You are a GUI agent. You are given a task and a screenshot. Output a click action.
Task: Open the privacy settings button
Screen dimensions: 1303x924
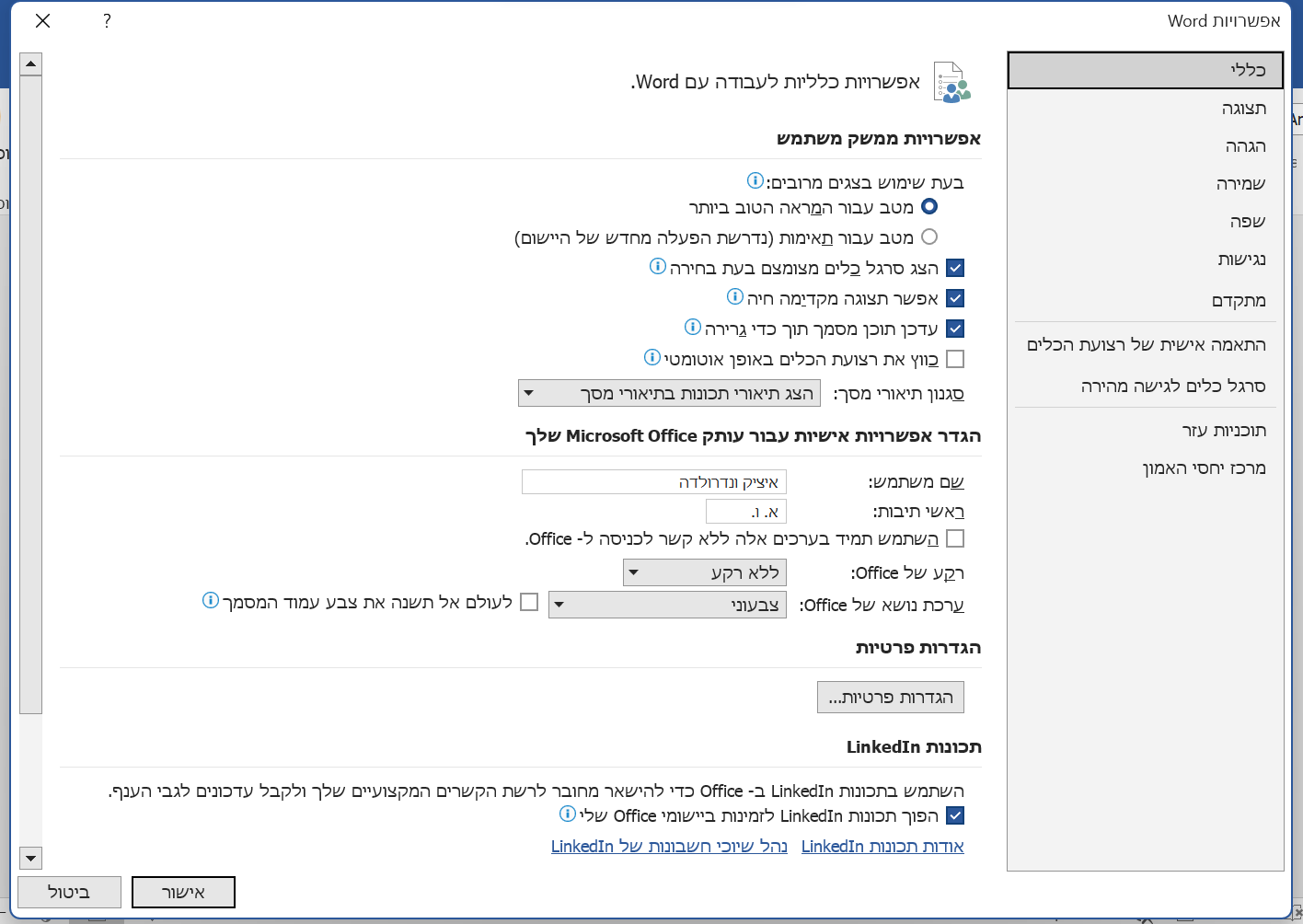click(891, 697)
